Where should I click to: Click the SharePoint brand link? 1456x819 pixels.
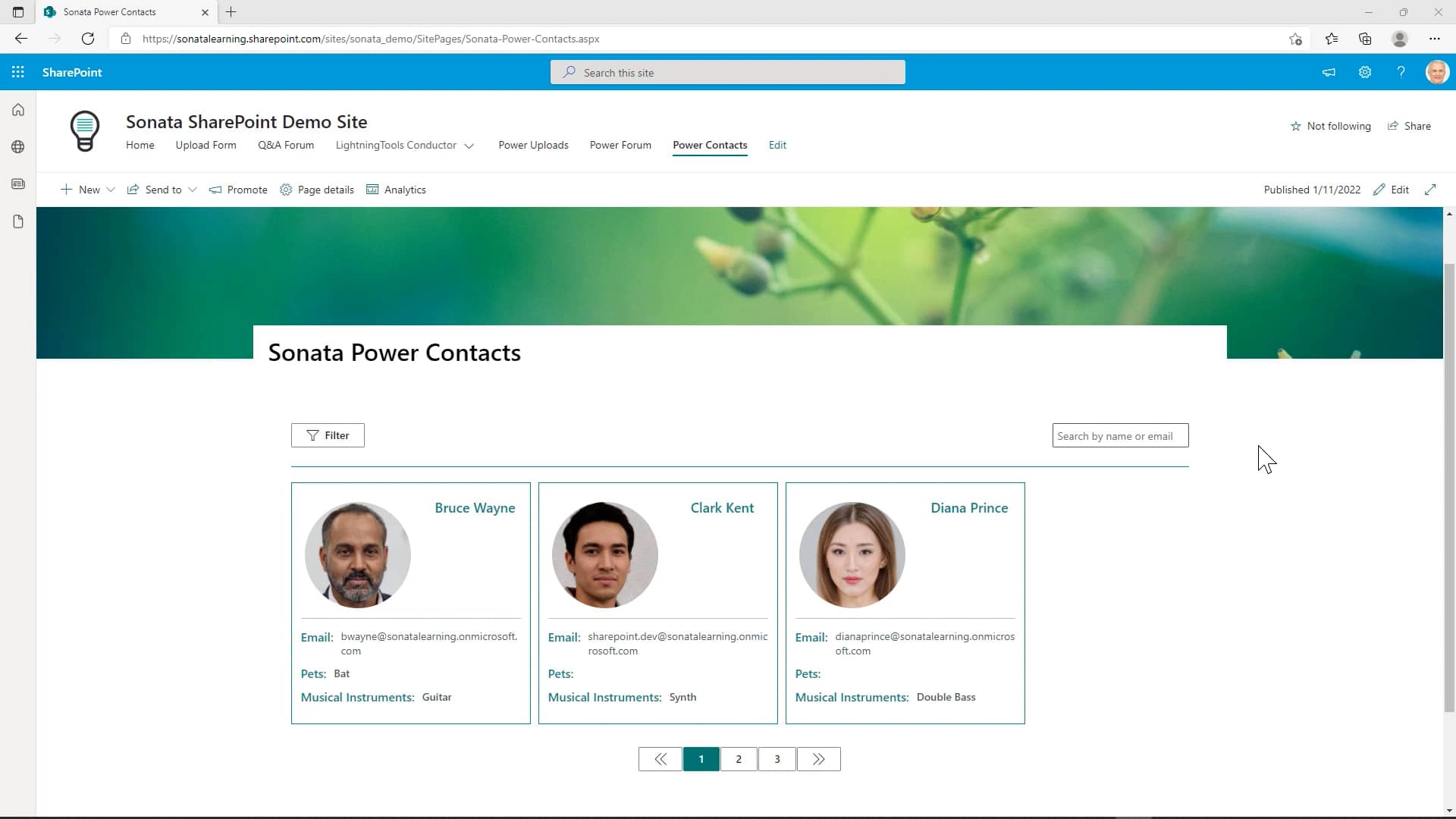[72, 72]
